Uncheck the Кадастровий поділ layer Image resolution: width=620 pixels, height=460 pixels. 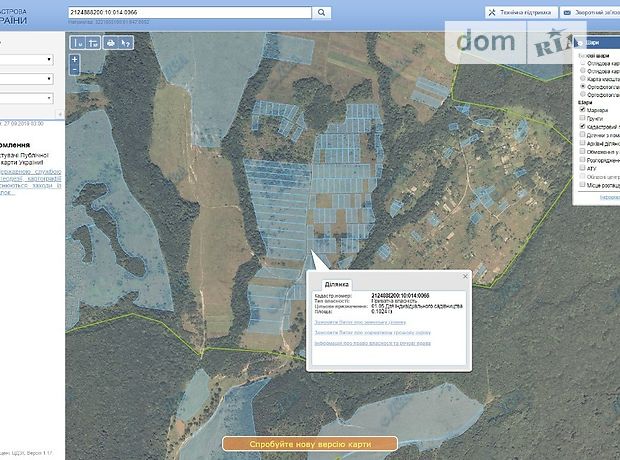582,126
